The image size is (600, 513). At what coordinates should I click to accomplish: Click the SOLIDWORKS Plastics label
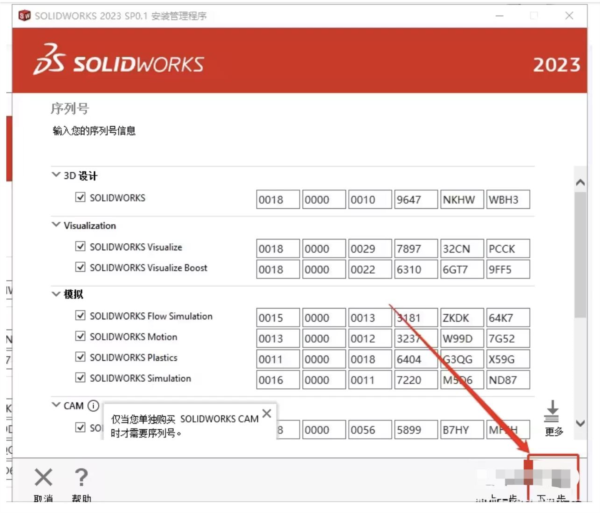[134, 357]
